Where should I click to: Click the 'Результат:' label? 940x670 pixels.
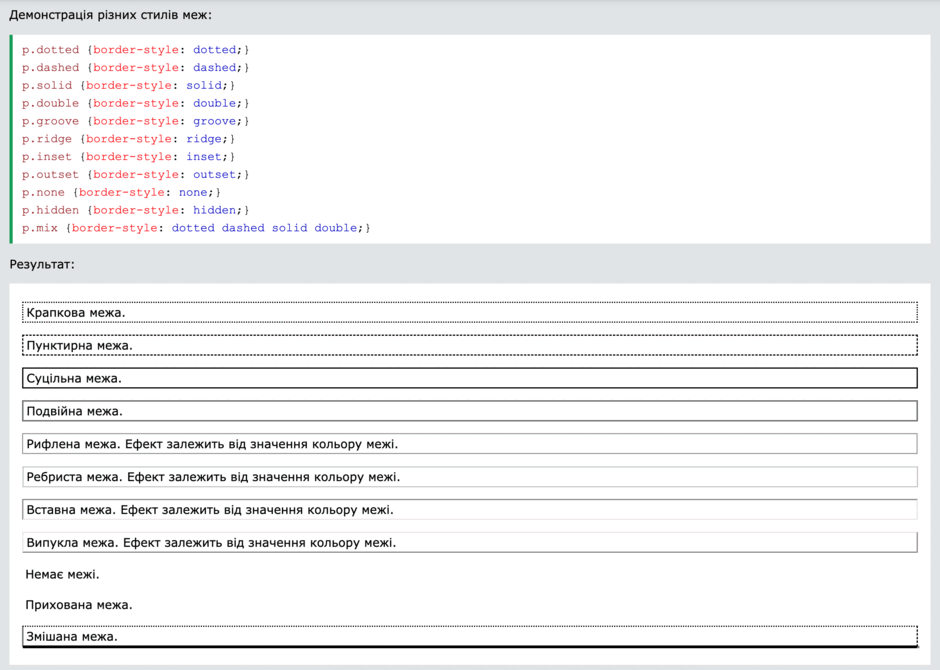[x=42, y=264]
